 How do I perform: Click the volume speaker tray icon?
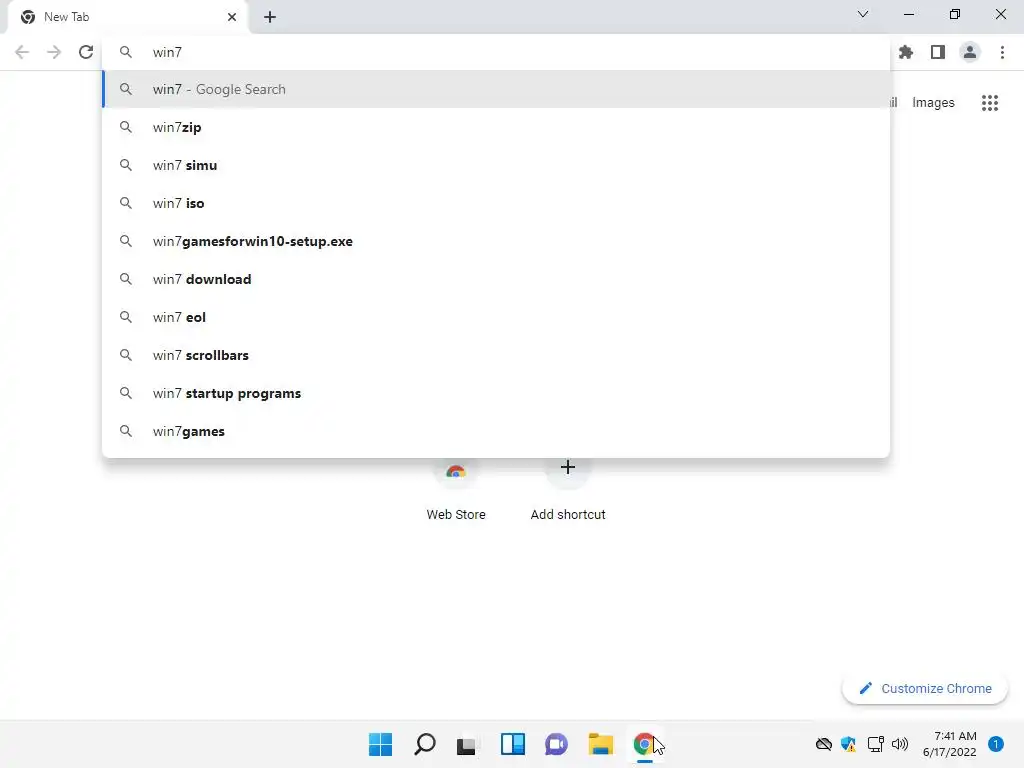pos(900,744)
